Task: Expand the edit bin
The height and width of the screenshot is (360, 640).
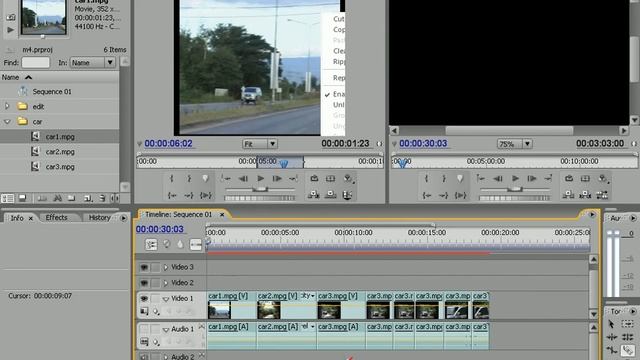Action: click(7, 107)
